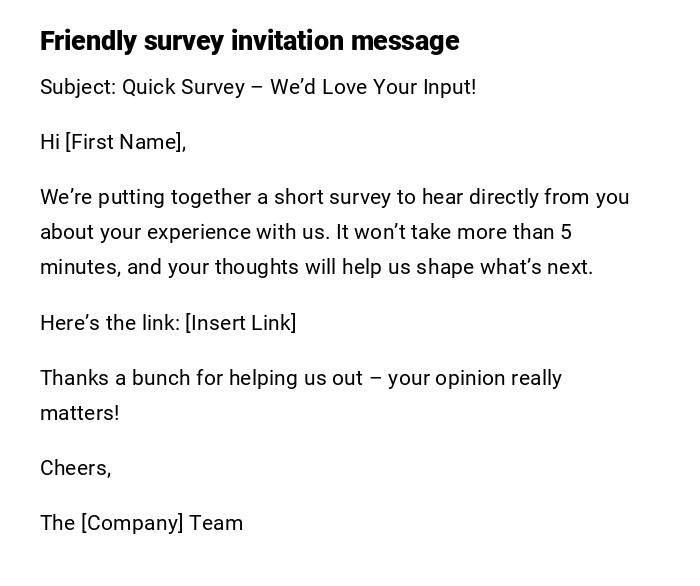Select the "[Company]" placeholder in the signature

pos(132,523)
